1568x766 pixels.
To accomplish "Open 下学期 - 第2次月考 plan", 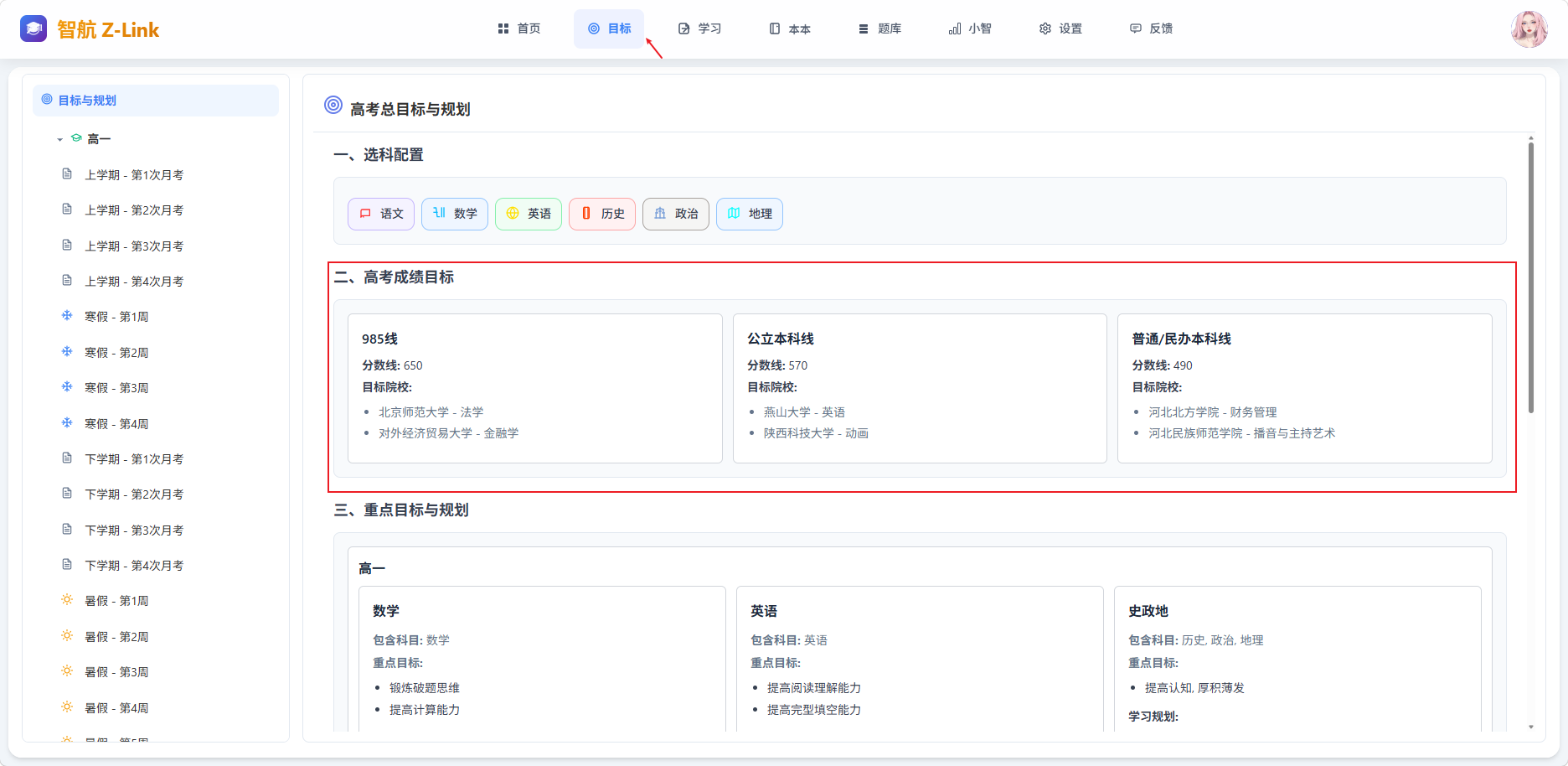I will coord(134,494).
